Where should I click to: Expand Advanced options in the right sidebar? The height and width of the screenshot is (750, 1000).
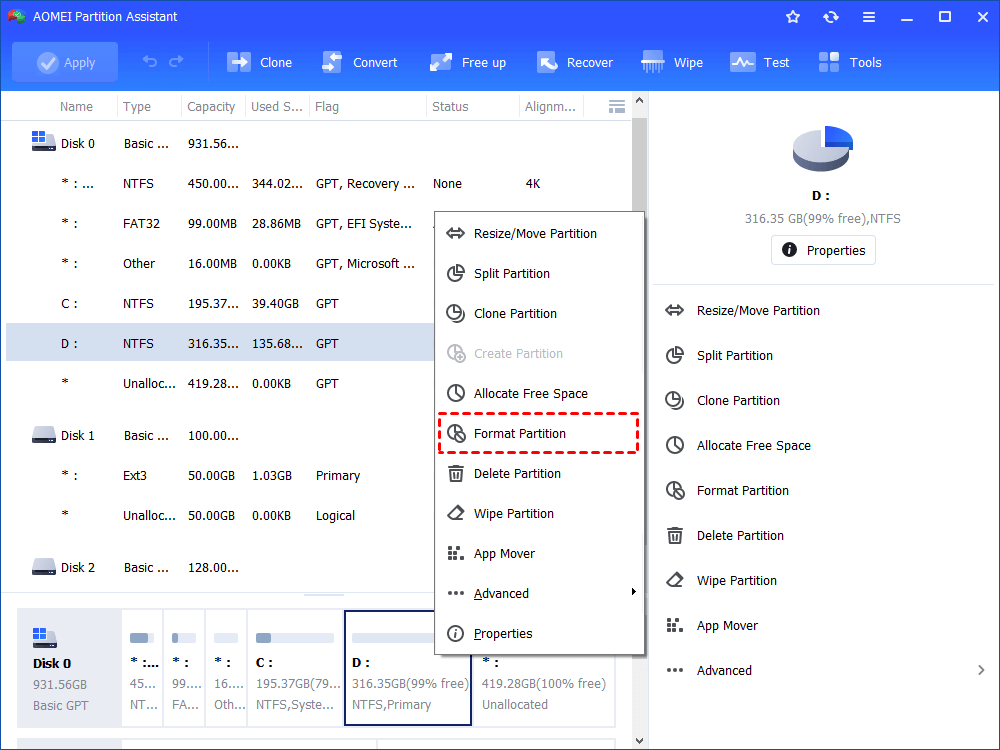pos(724,670)
